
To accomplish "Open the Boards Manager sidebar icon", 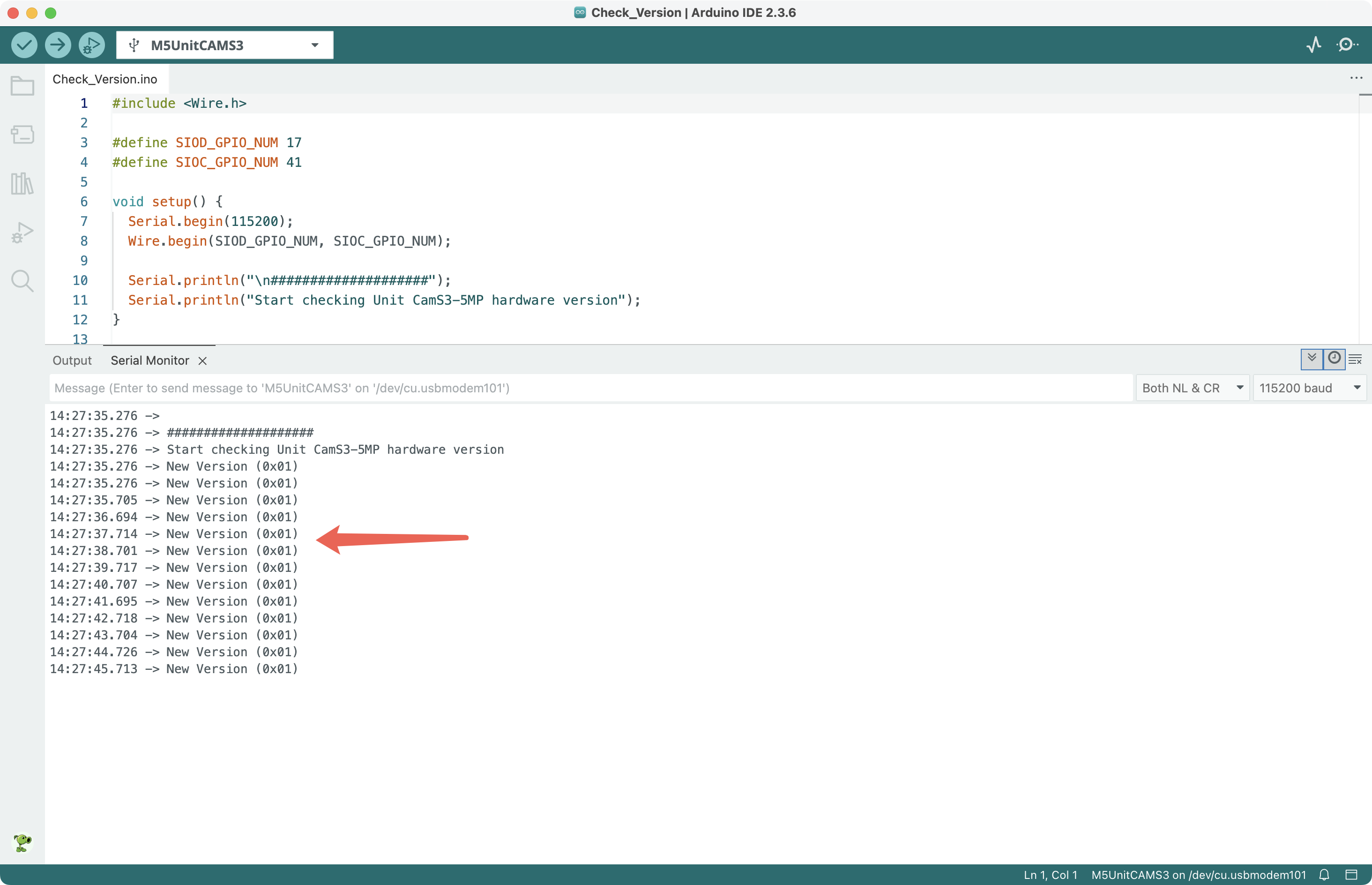I will [22, 135].
